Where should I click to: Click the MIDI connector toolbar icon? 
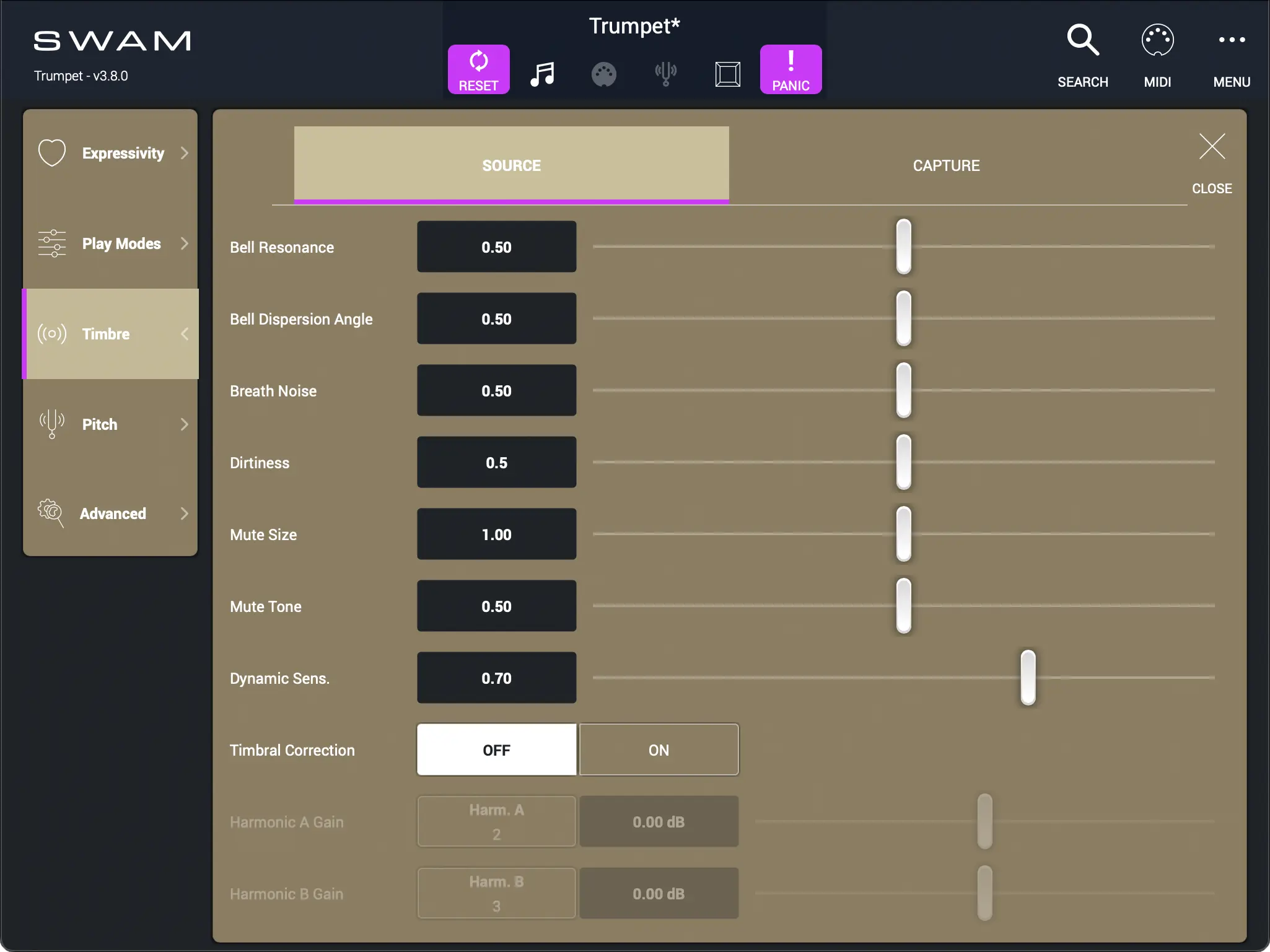(x=603, y=74)
